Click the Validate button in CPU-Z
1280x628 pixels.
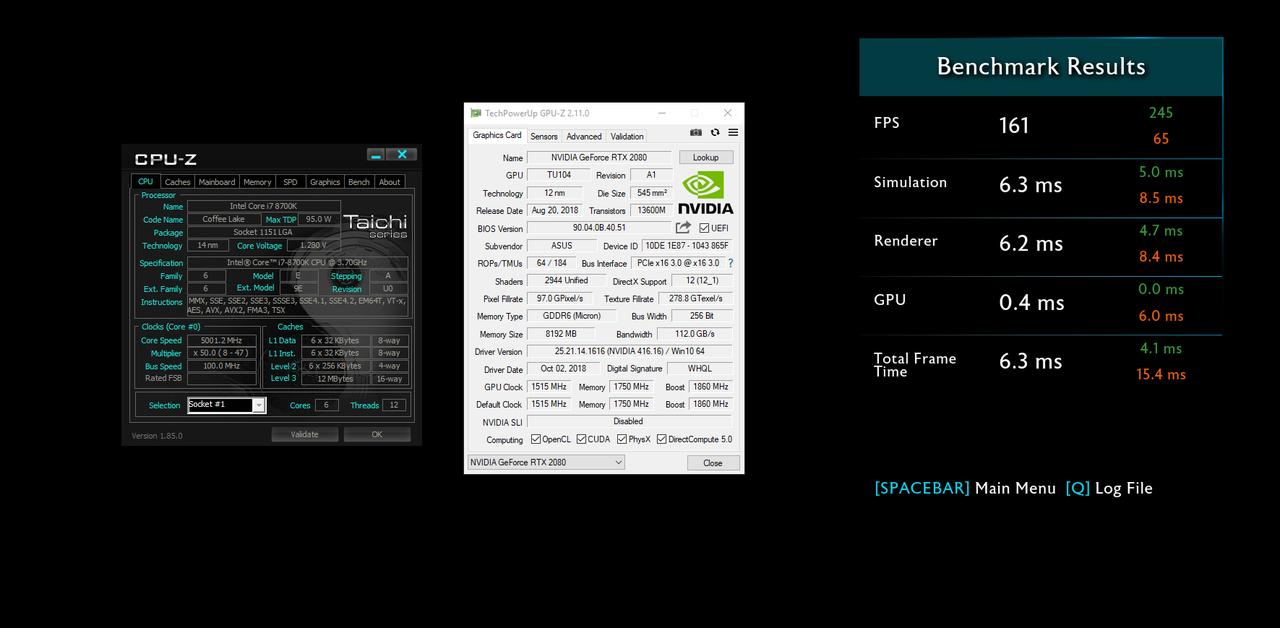305,434
